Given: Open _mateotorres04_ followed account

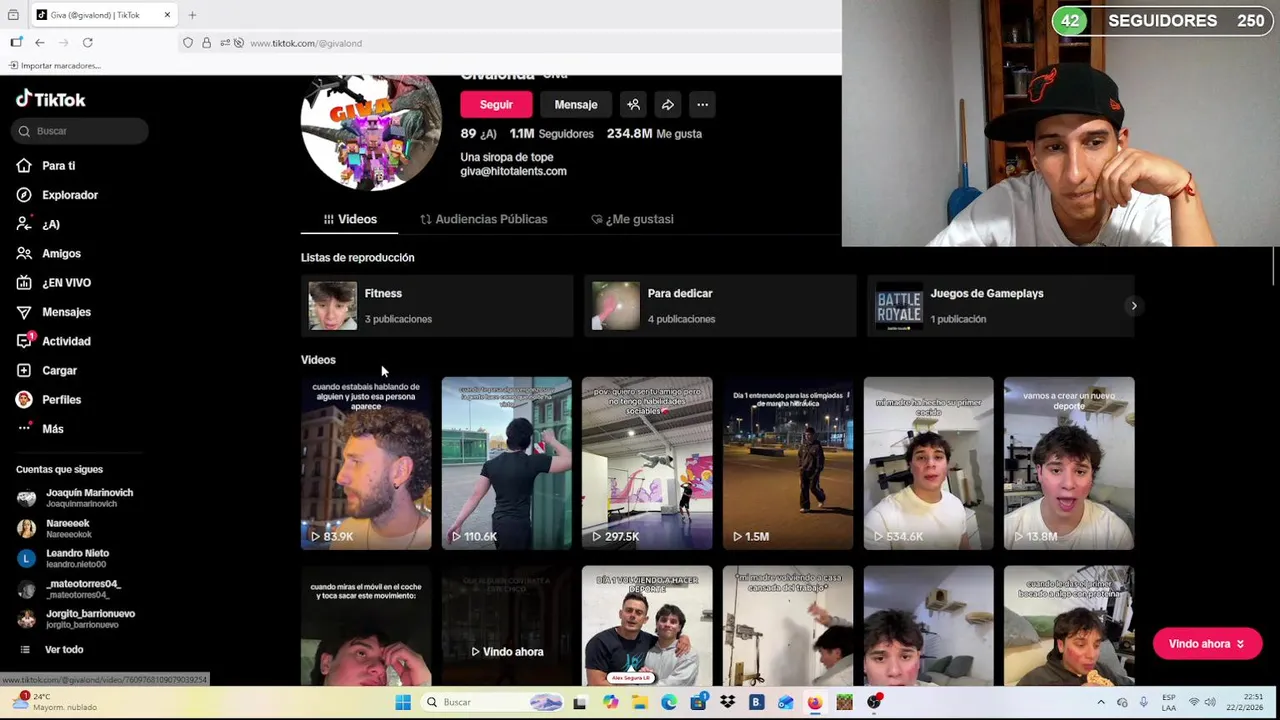Looking at the screenshot, I should pos(70,589).
